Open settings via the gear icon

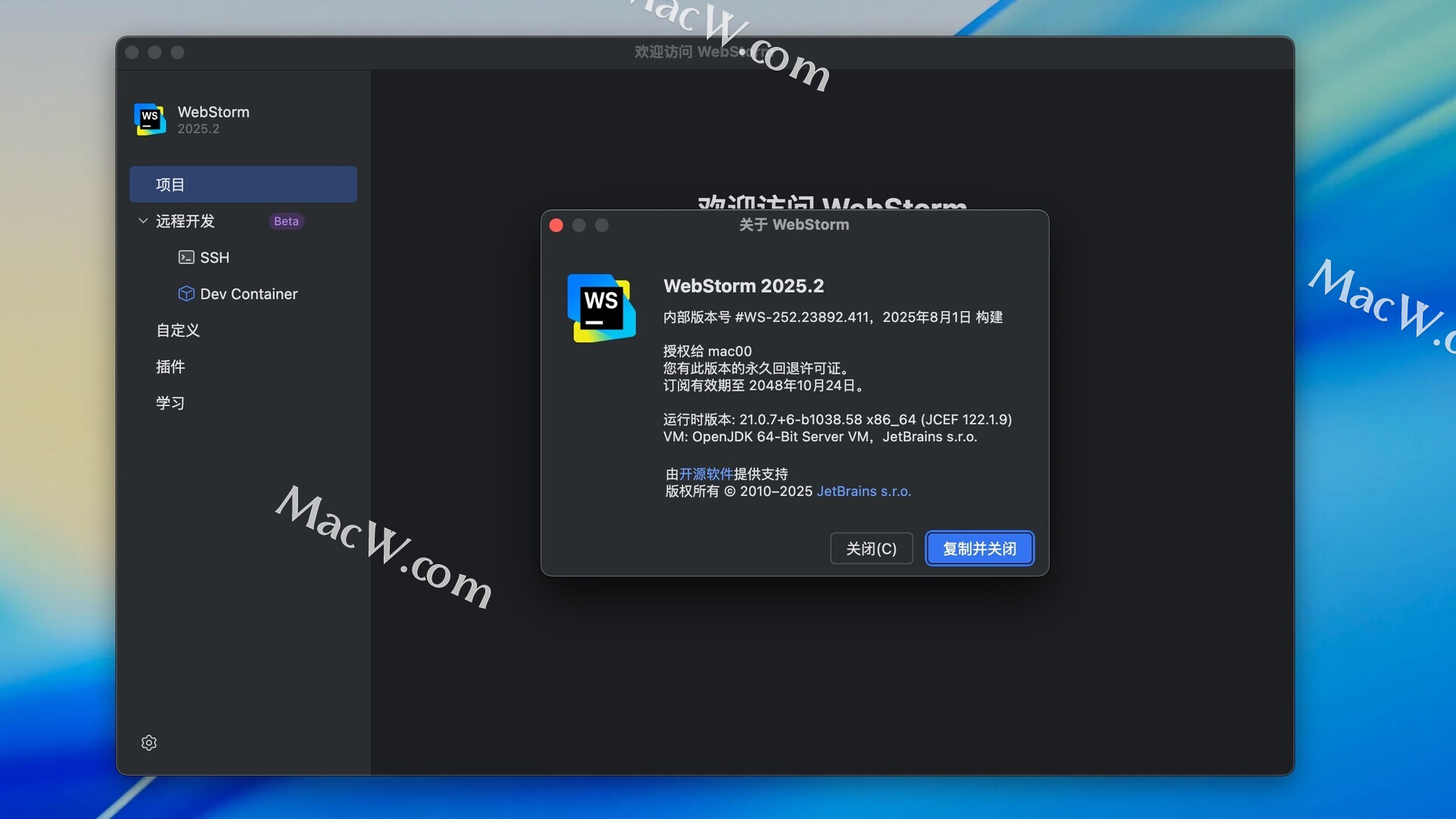click(149, 742)
